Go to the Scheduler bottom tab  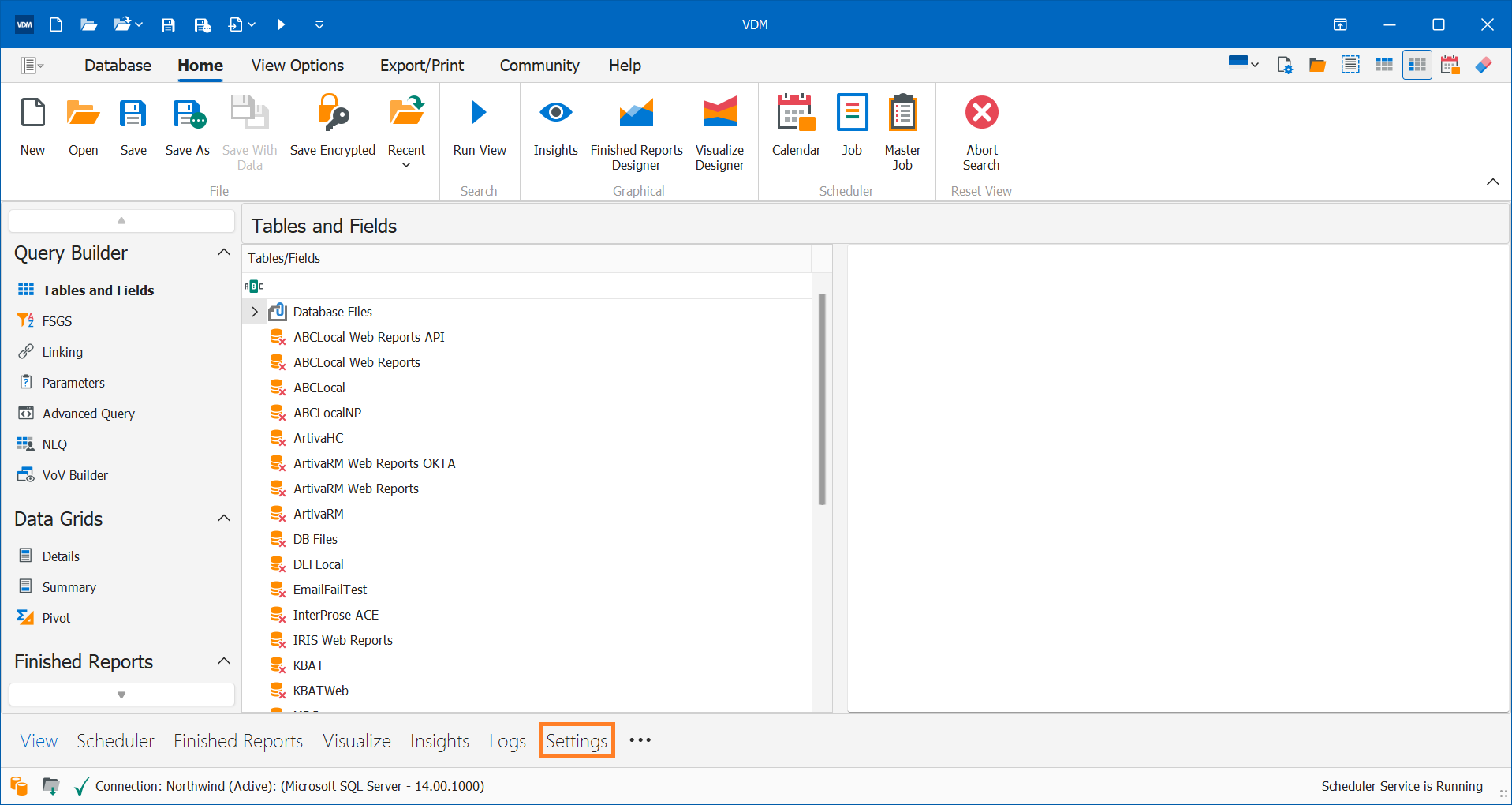point(115,741)
